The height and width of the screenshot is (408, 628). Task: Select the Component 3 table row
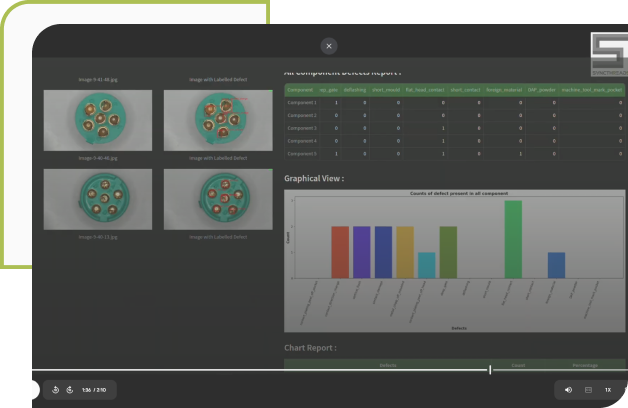[302, 128]
